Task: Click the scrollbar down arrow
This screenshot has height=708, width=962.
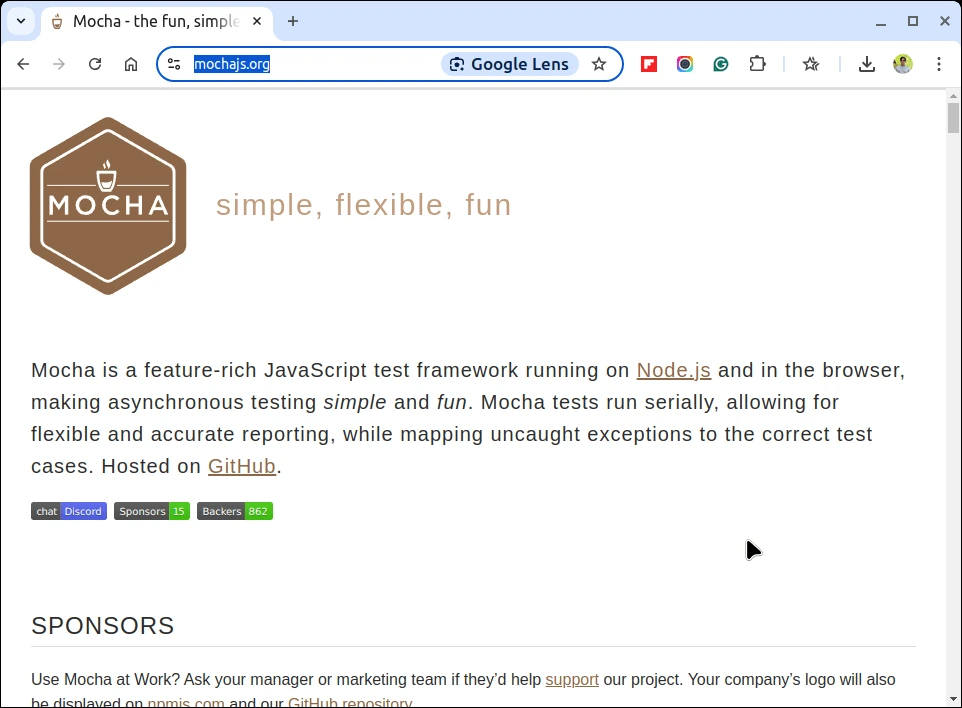Action: pos(953,699)
